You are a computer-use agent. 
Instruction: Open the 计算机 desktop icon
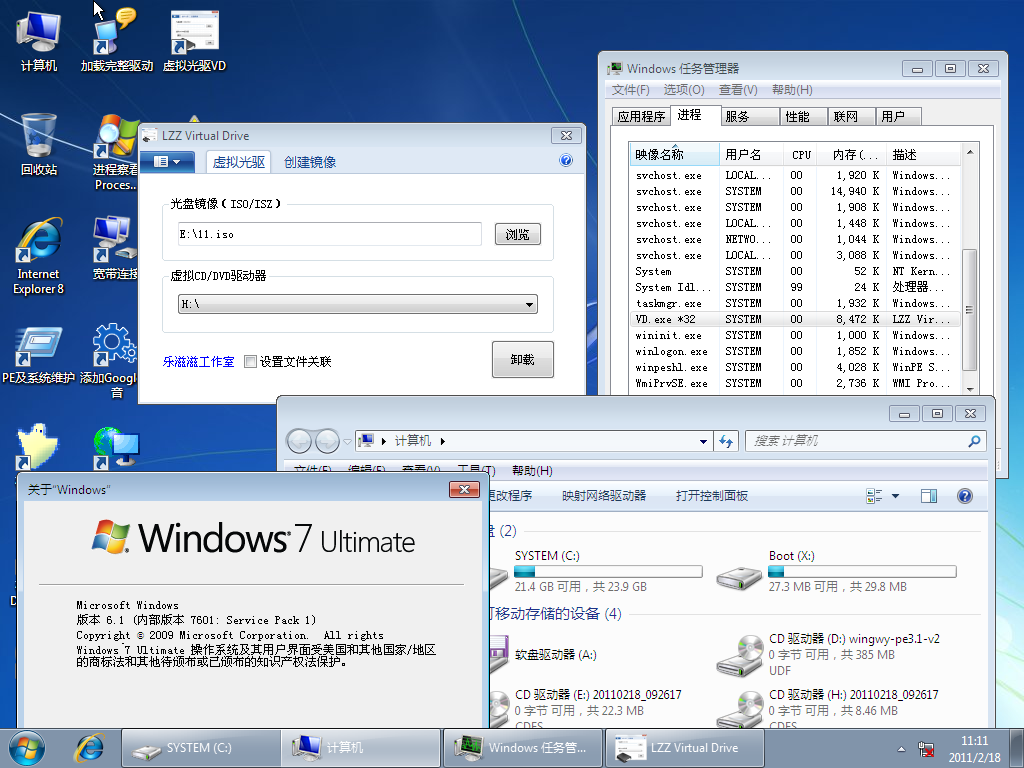tap(39, 40)
